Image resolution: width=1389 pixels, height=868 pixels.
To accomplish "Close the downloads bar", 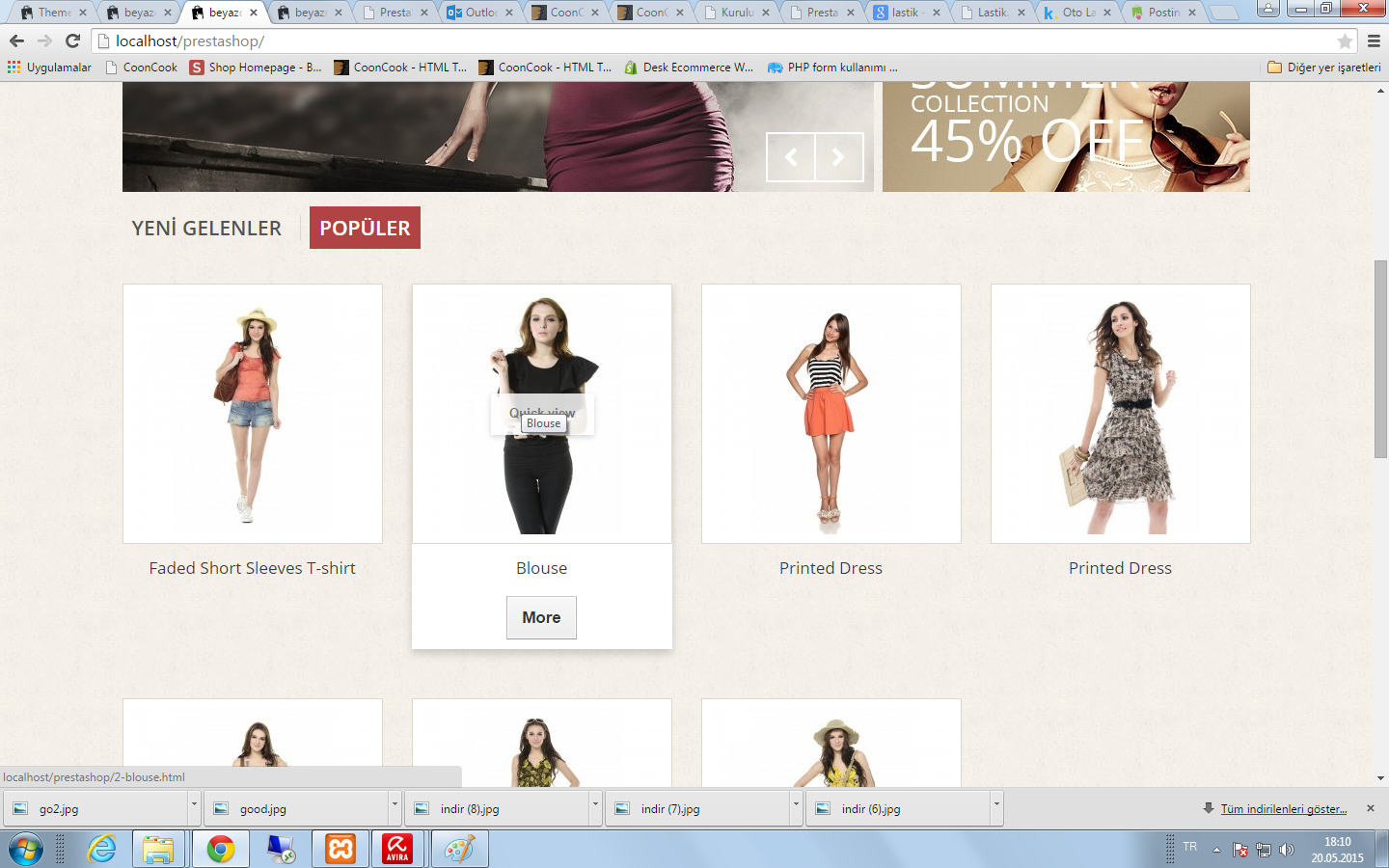I will point(1371,808).
